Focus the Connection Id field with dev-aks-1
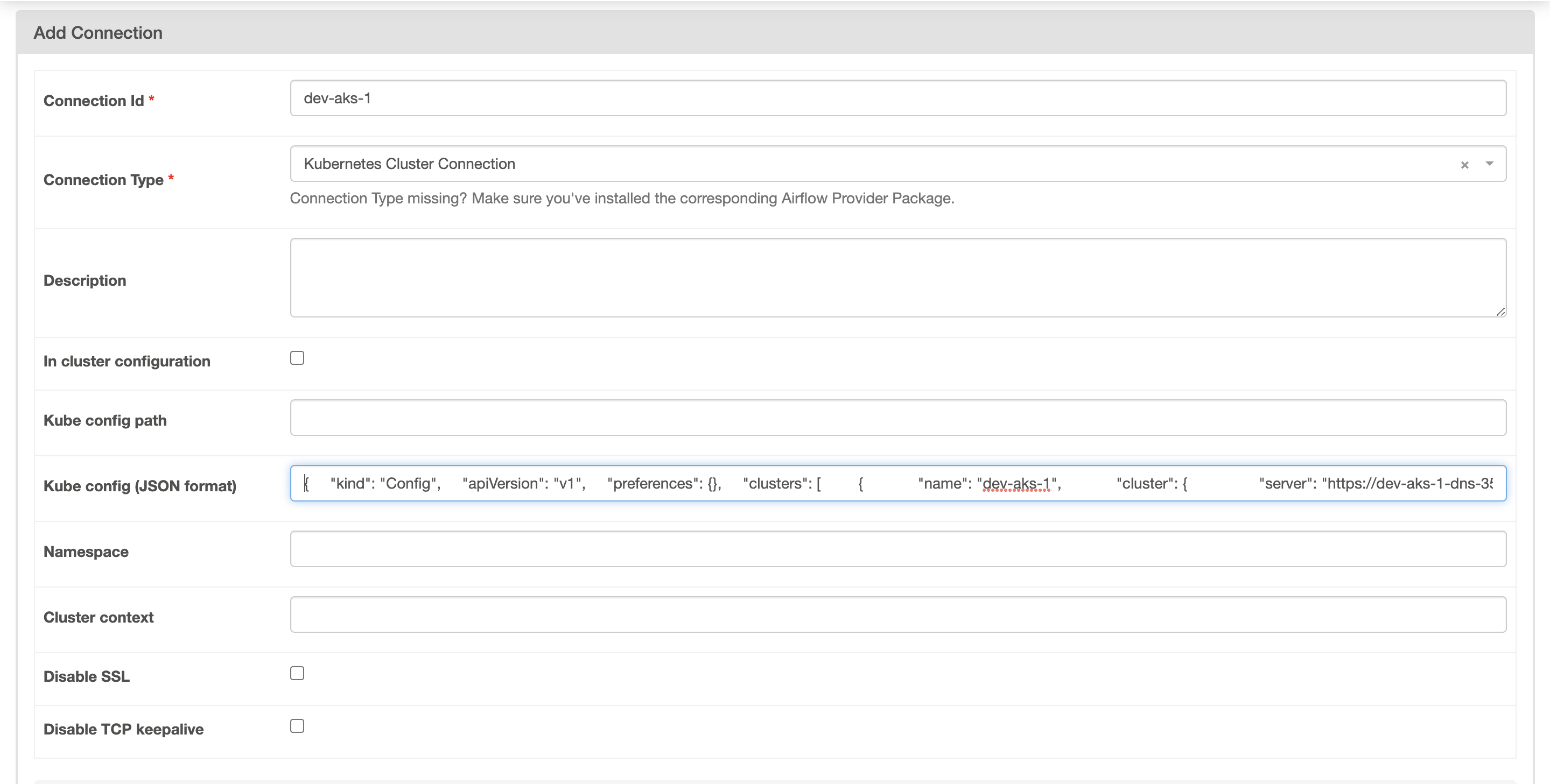The height and width of the screenshot is (784, 1550). [897, 98]
